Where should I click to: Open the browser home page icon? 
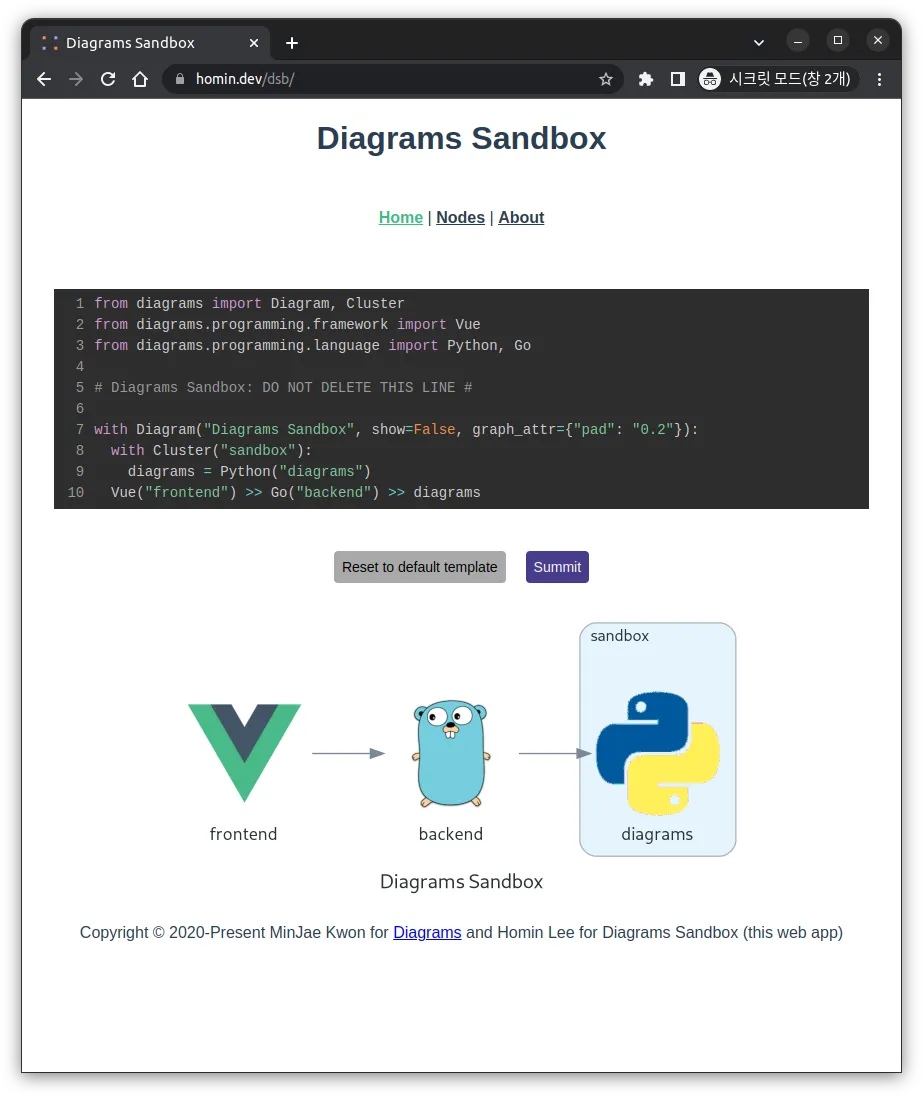pyautogui.click(x=140, y=79)
